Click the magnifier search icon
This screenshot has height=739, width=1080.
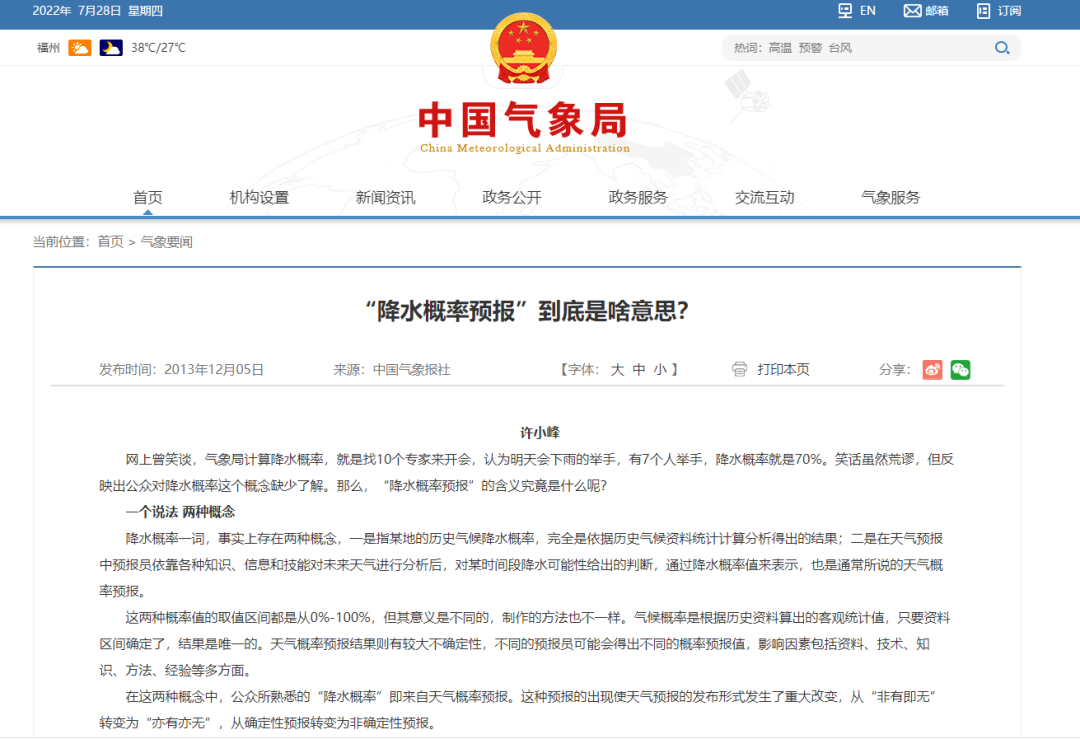click(x=1001, y=48)
